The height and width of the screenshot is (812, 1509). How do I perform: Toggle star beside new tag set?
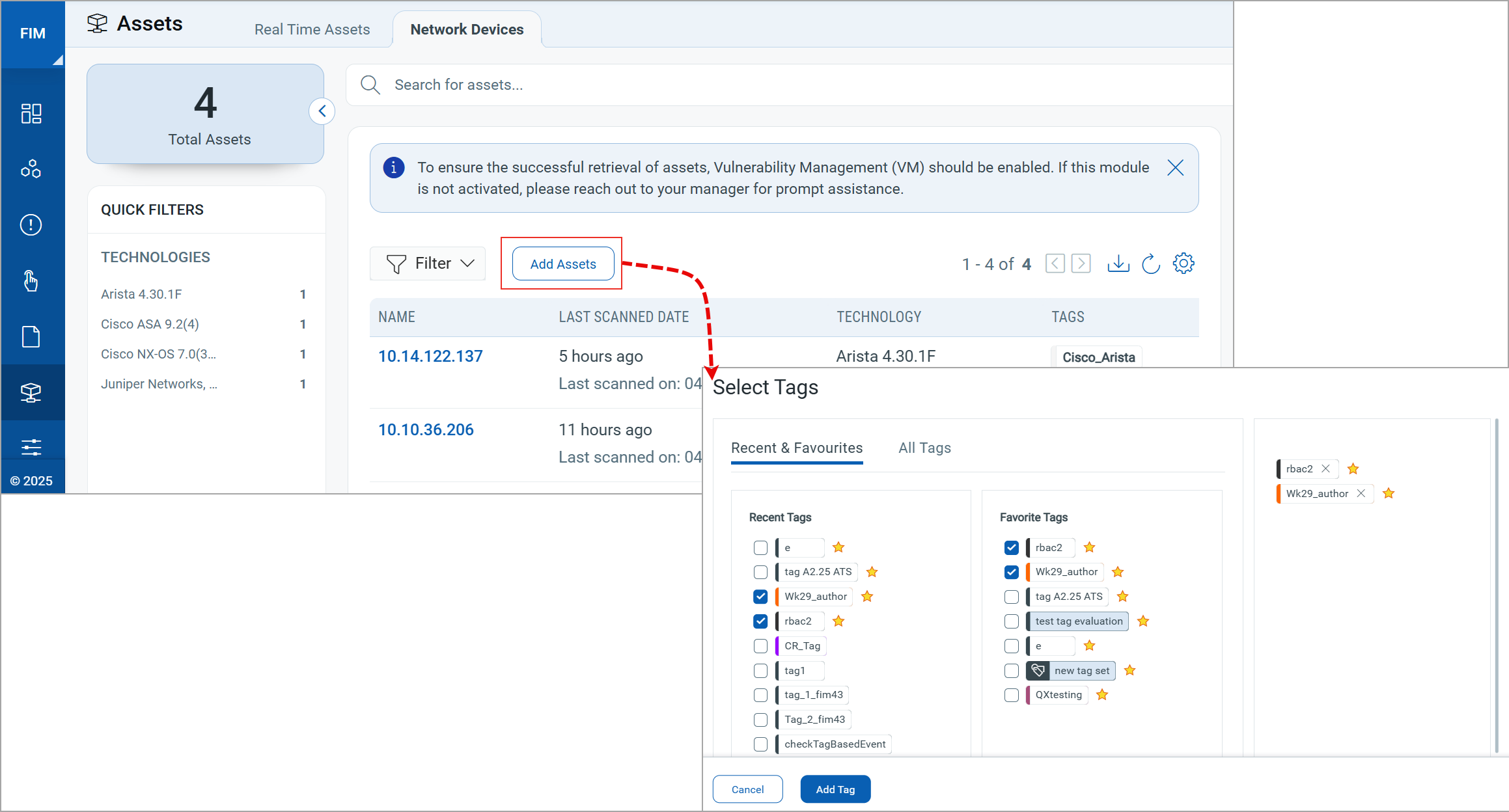1130,670
